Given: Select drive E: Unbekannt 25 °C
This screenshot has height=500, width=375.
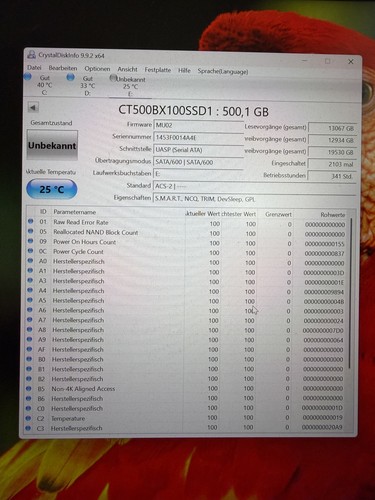Looking at the screenshot, I should tap(129, 87).
